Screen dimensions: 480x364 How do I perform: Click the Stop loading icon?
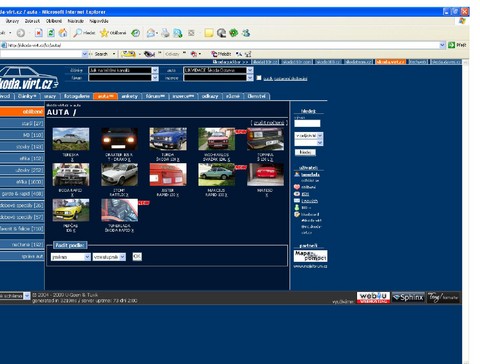(x=39, y=33)
